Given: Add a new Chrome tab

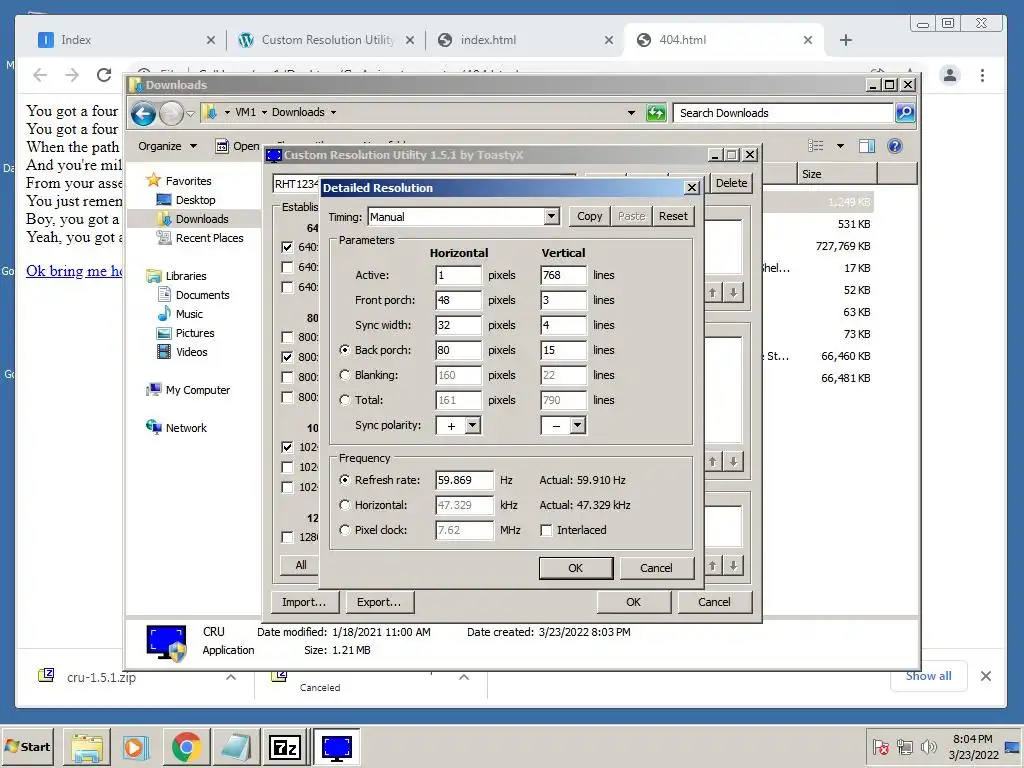Looking at the screenshot, I should tap(846, 40).
